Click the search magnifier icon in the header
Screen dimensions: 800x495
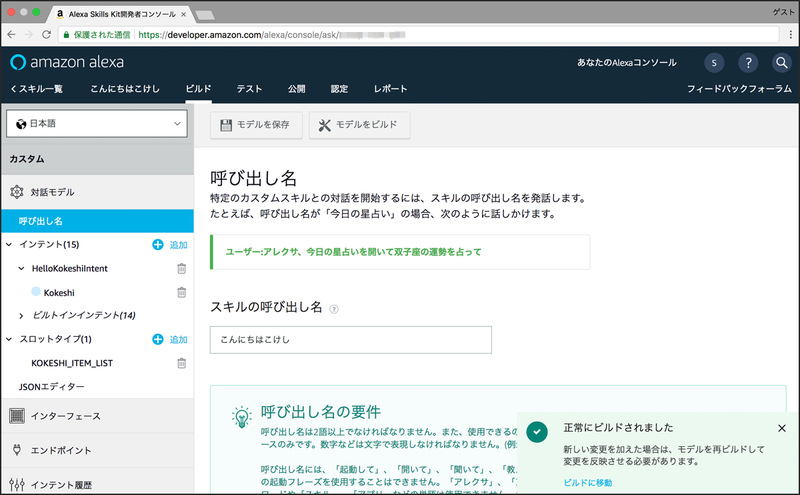coord(782,63)
